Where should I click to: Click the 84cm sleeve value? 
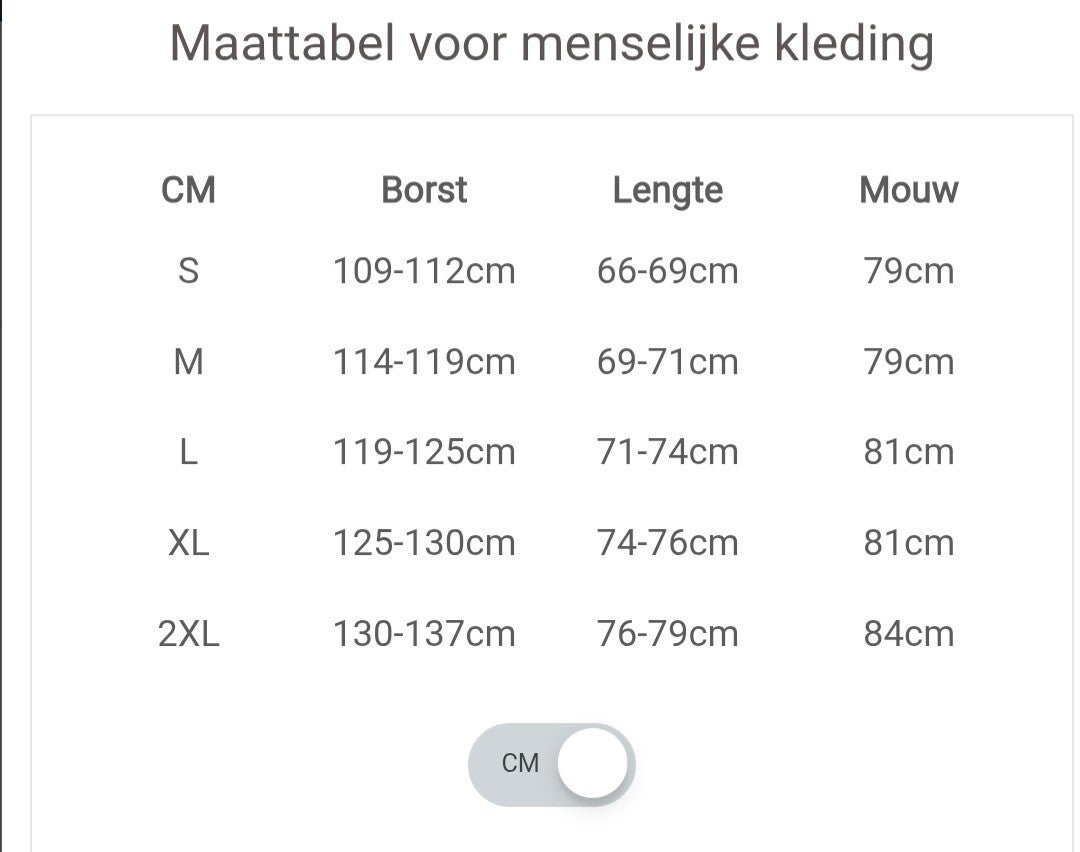pos(908,634)
